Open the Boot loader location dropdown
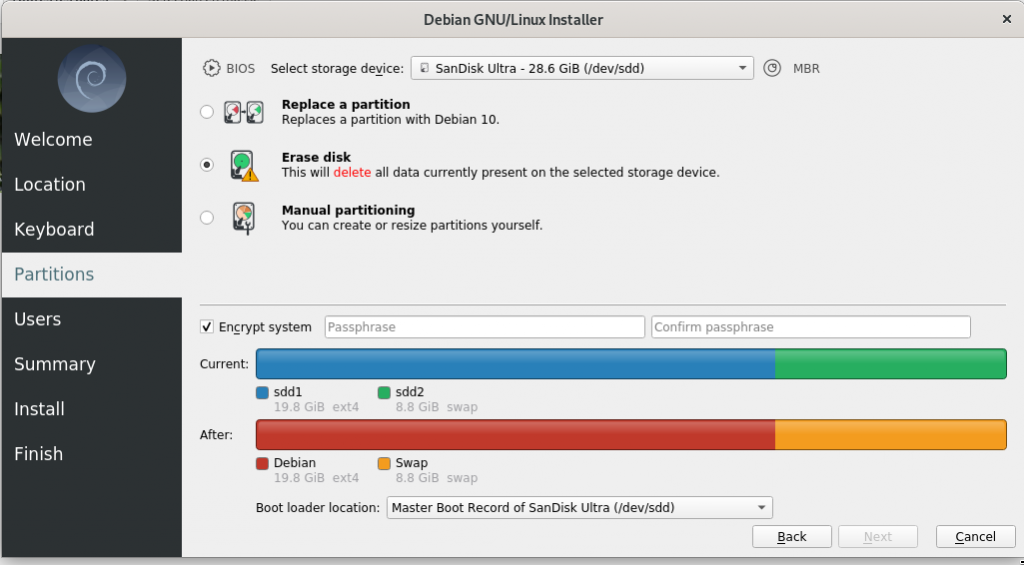1024x565 pixels. pyautogui.click(x=579, y=508)
